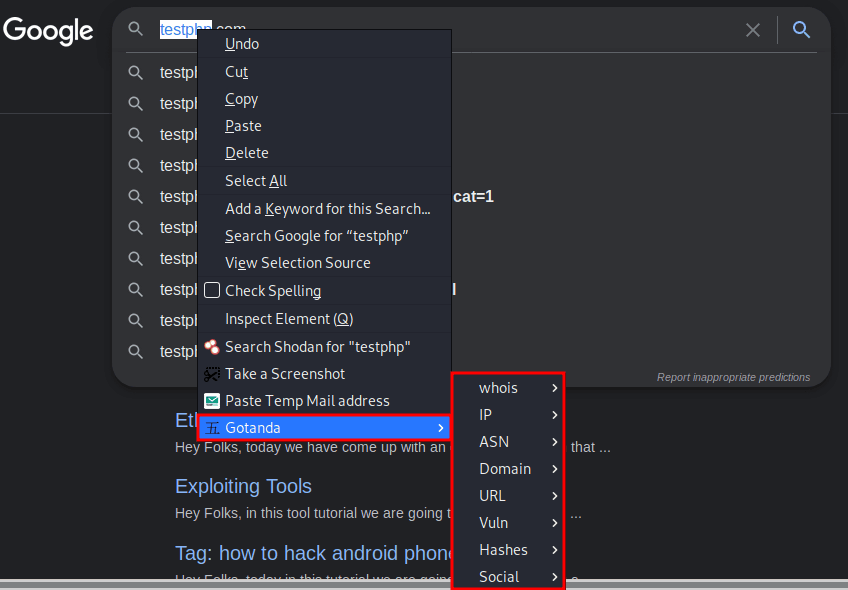Choose Cut from the context menu

click(x=324, y=72)
